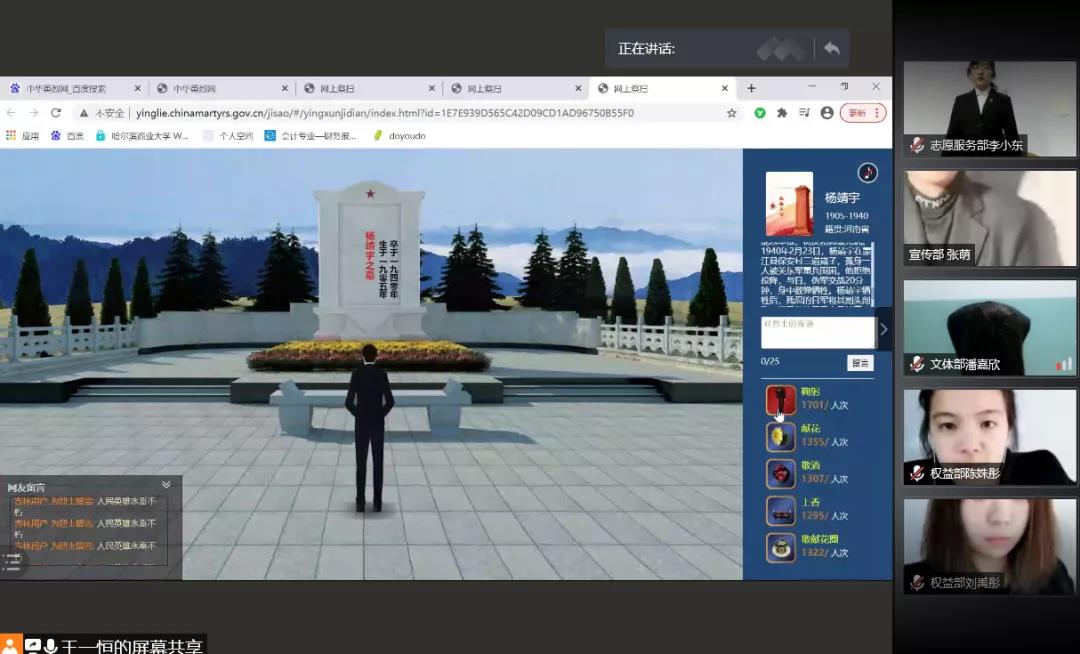Click the reply arrow in speaking bar
Viewport: 1080px width, 654px height.
point(831,48)
